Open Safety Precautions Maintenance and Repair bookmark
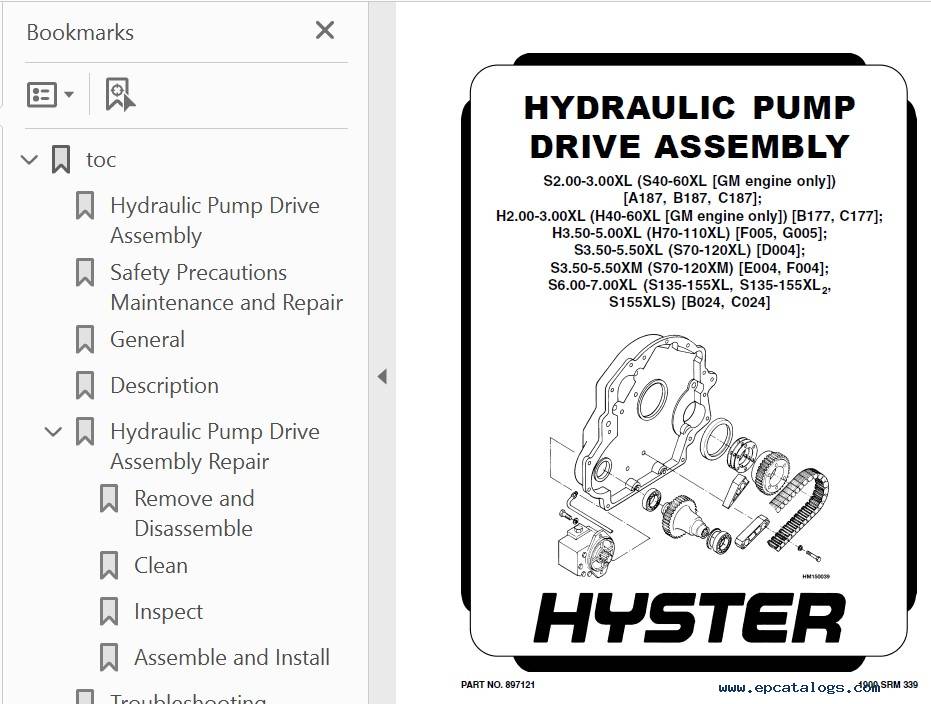Viewport: 931px width, 704px height. 226,287
